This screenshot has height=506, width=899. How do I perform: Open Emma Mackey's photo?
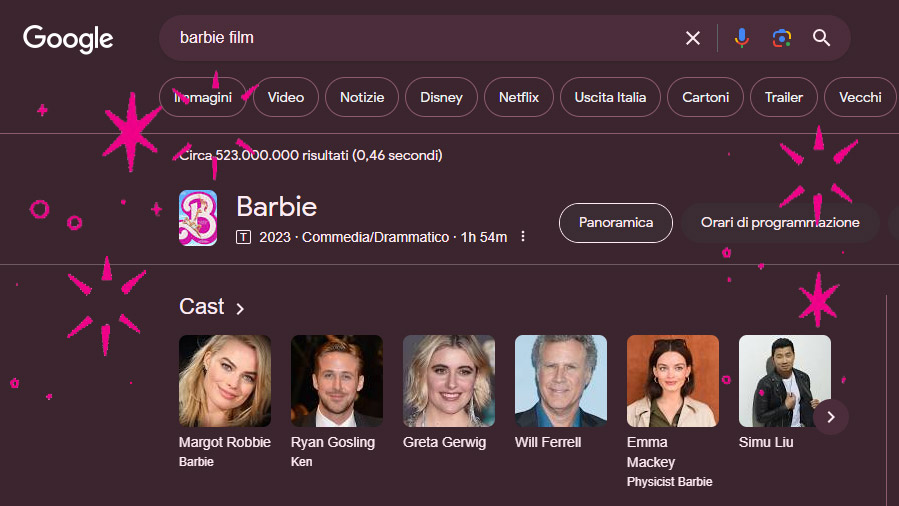673,381
